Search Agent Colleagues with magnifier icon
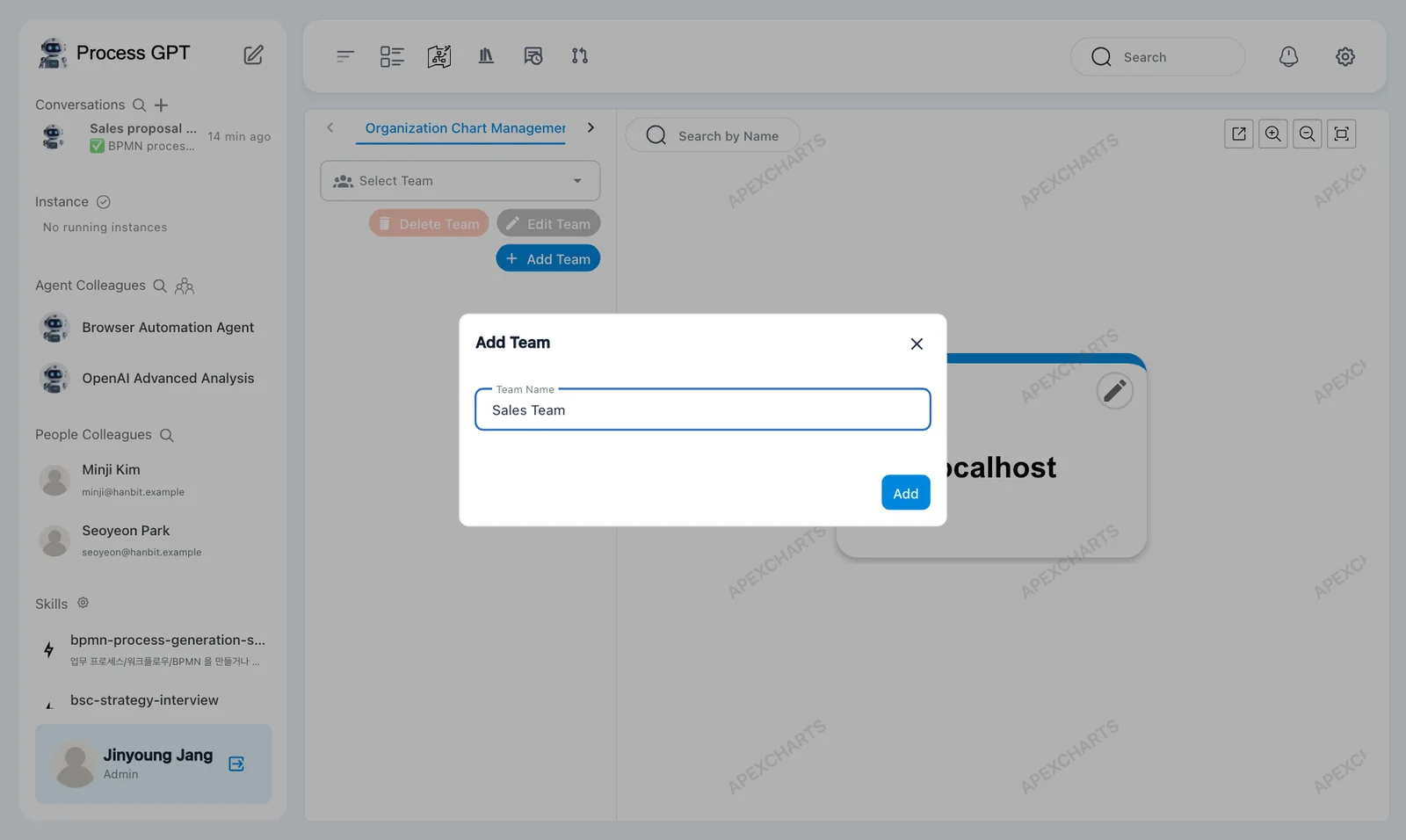Viewport: 1406px width, 840px height. tap(160, 286)
